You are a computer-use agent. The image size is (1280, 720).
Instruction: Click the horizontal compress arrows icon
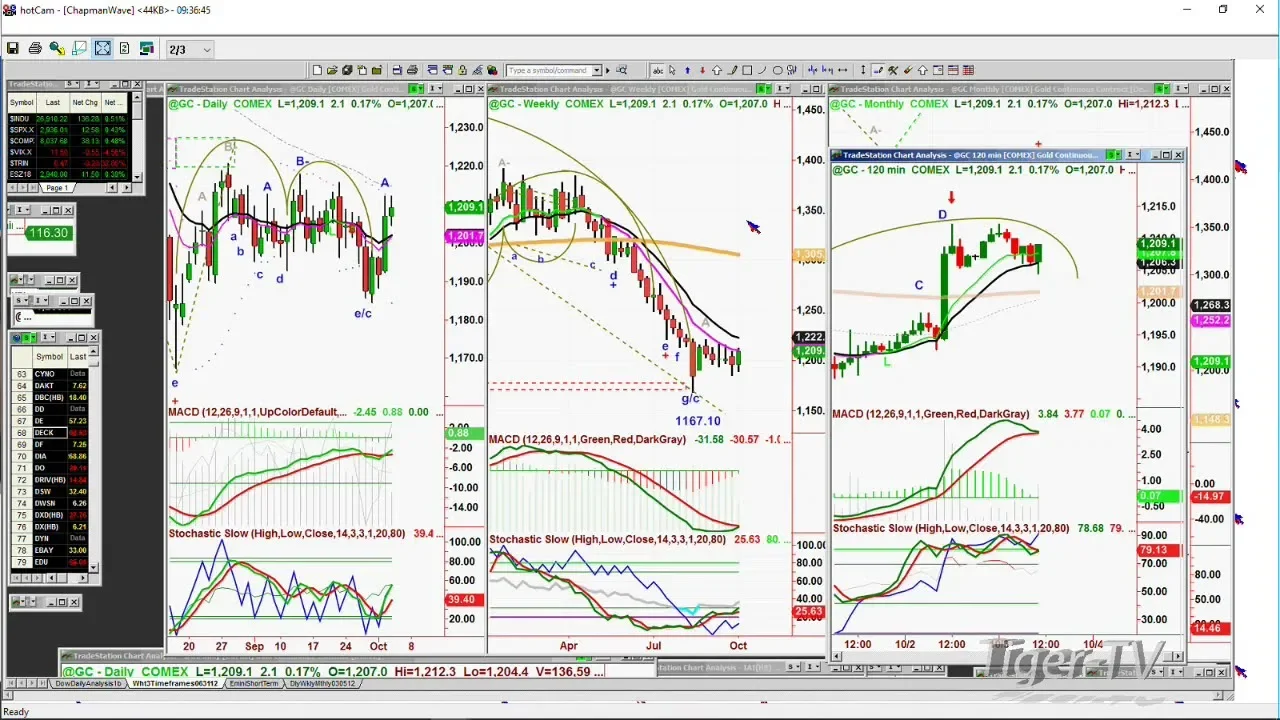pos(842,70)
